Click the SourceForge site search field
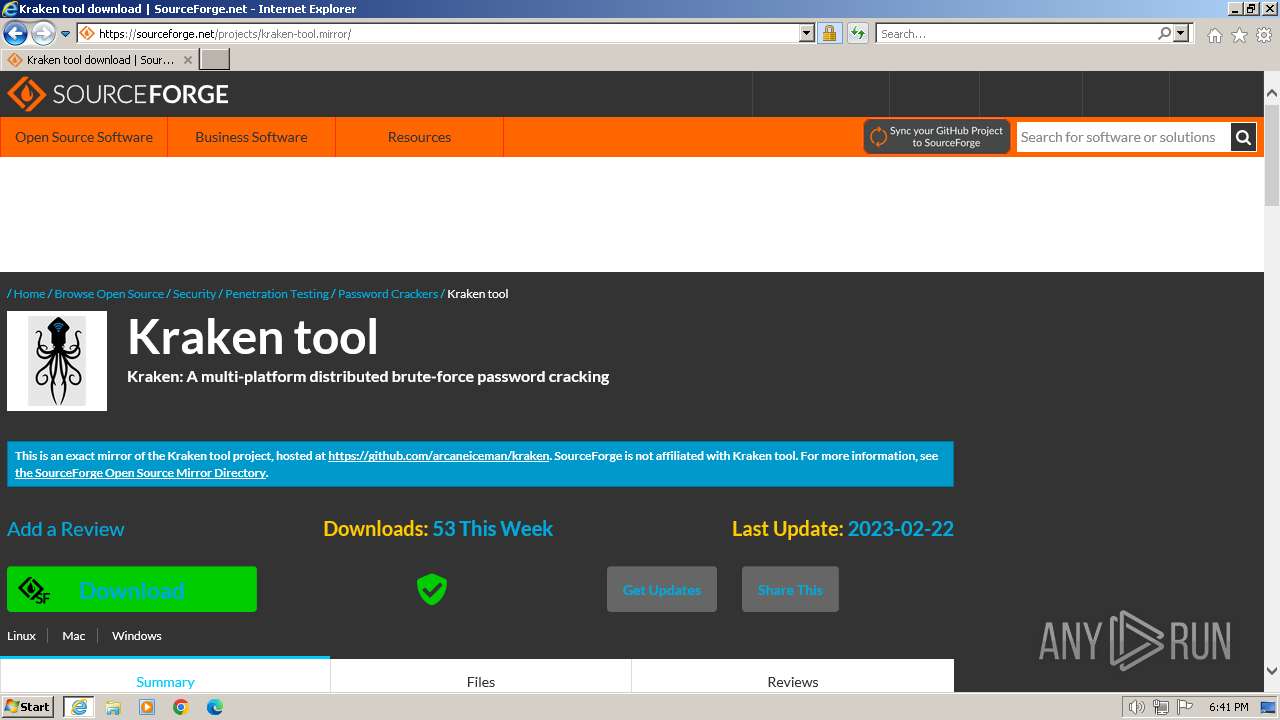Image resolution: width=1280 pixels, height=720 pixels. click(x=1124, y=137)
